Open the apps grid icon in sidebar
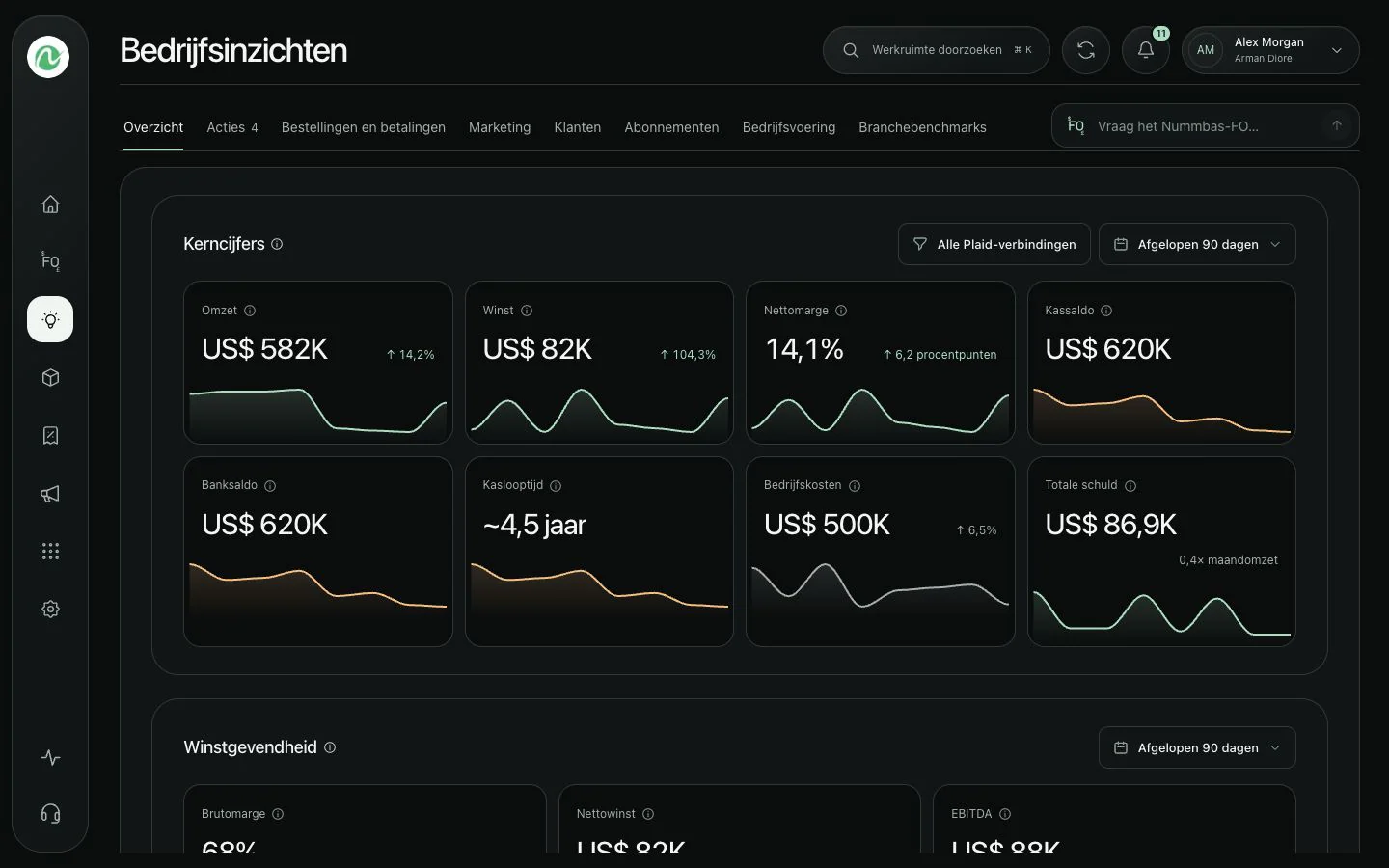Viewport: 1389px width, 868px height. click(x=50, y=552)
